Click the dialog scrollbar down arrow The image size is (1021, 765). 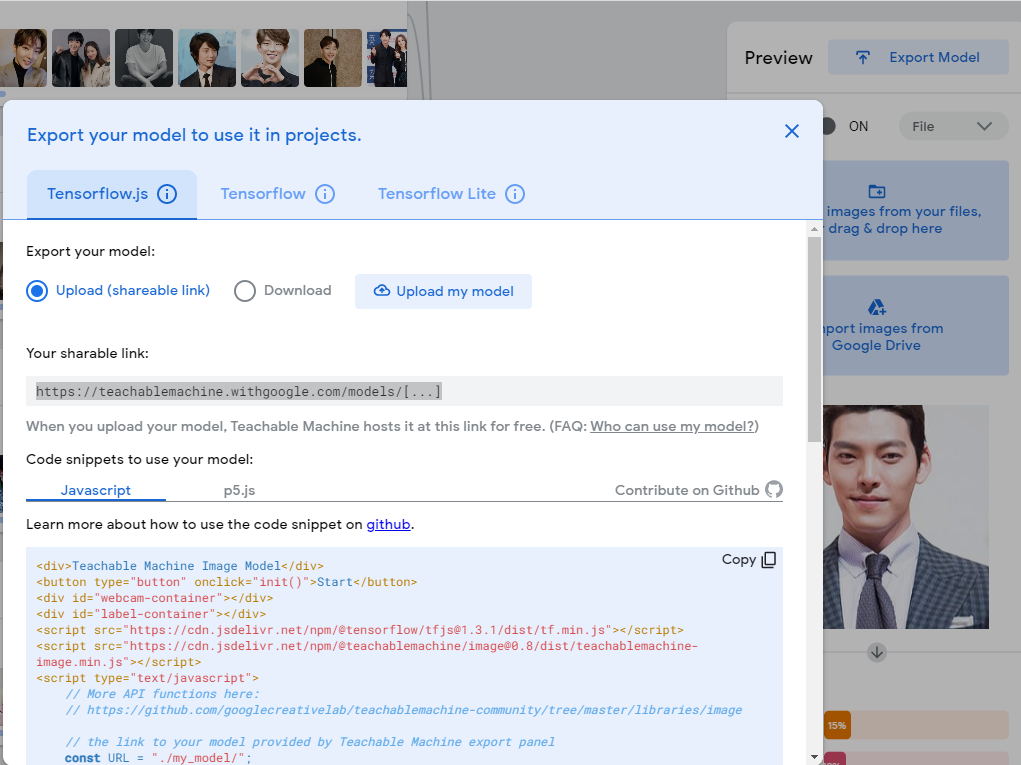pos(814,757)
